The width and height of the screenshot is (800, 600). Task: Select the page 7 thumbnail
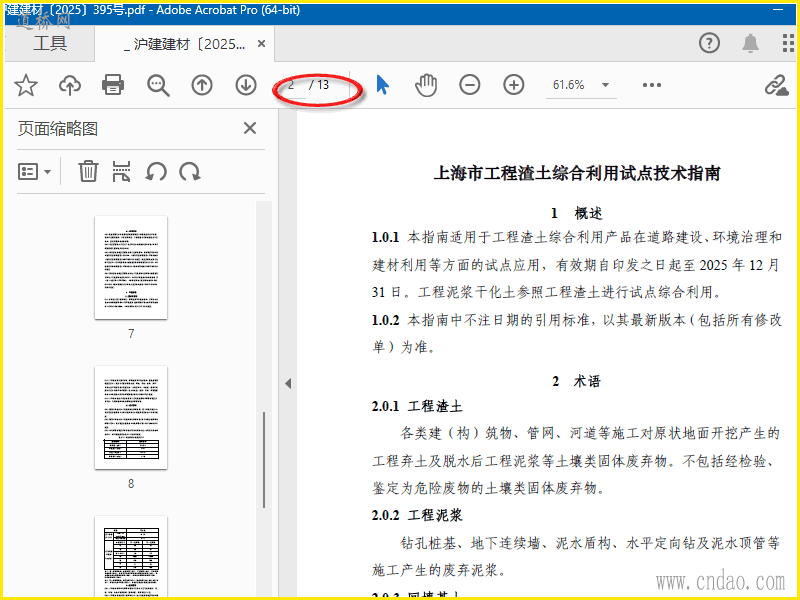pos(131,268)
